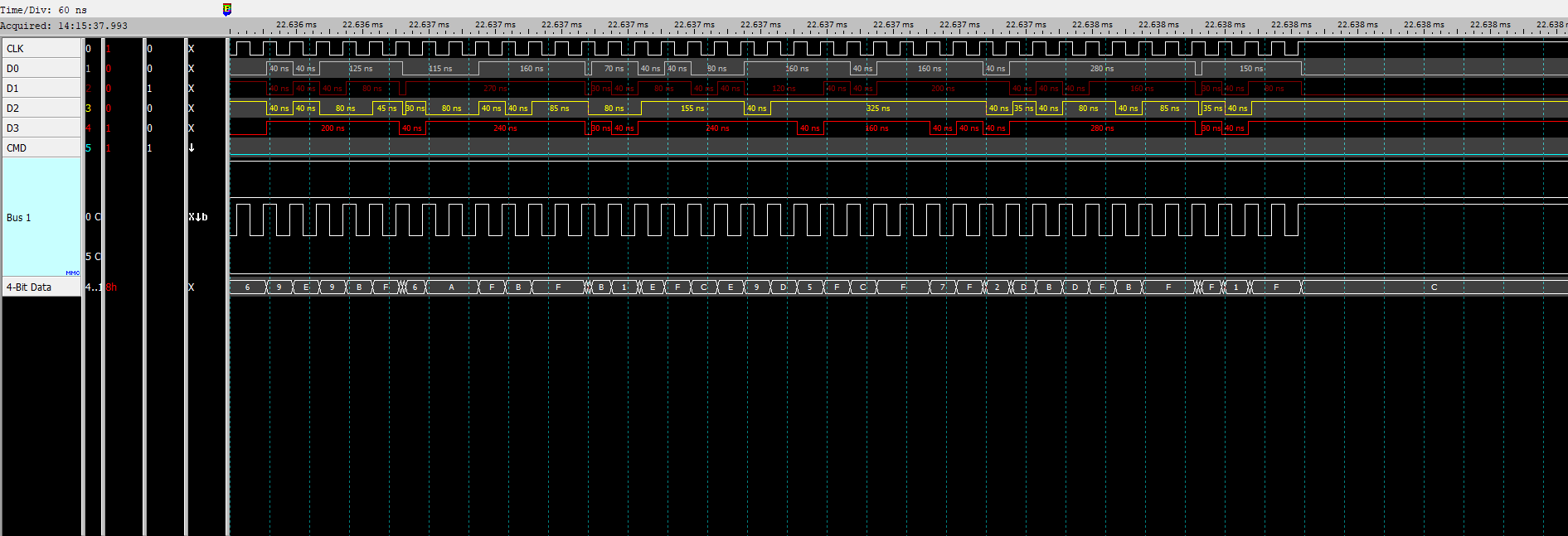
Task: Click decoded value 7 in 4-Bit Data
Action: 943,287
